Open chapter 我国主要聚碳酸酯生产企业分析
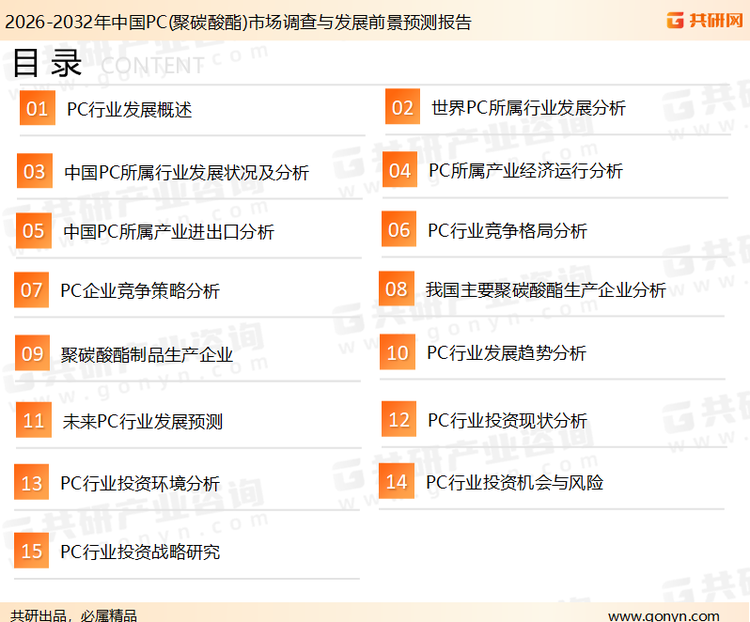 click(546, 289)
